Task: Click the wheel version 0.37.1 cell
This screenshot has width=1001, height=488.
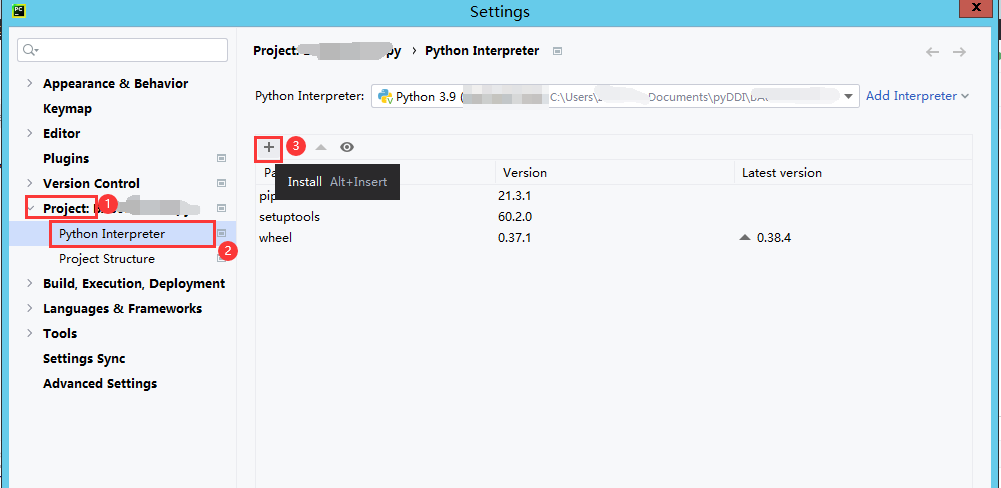Action: [x=515, y=238]
